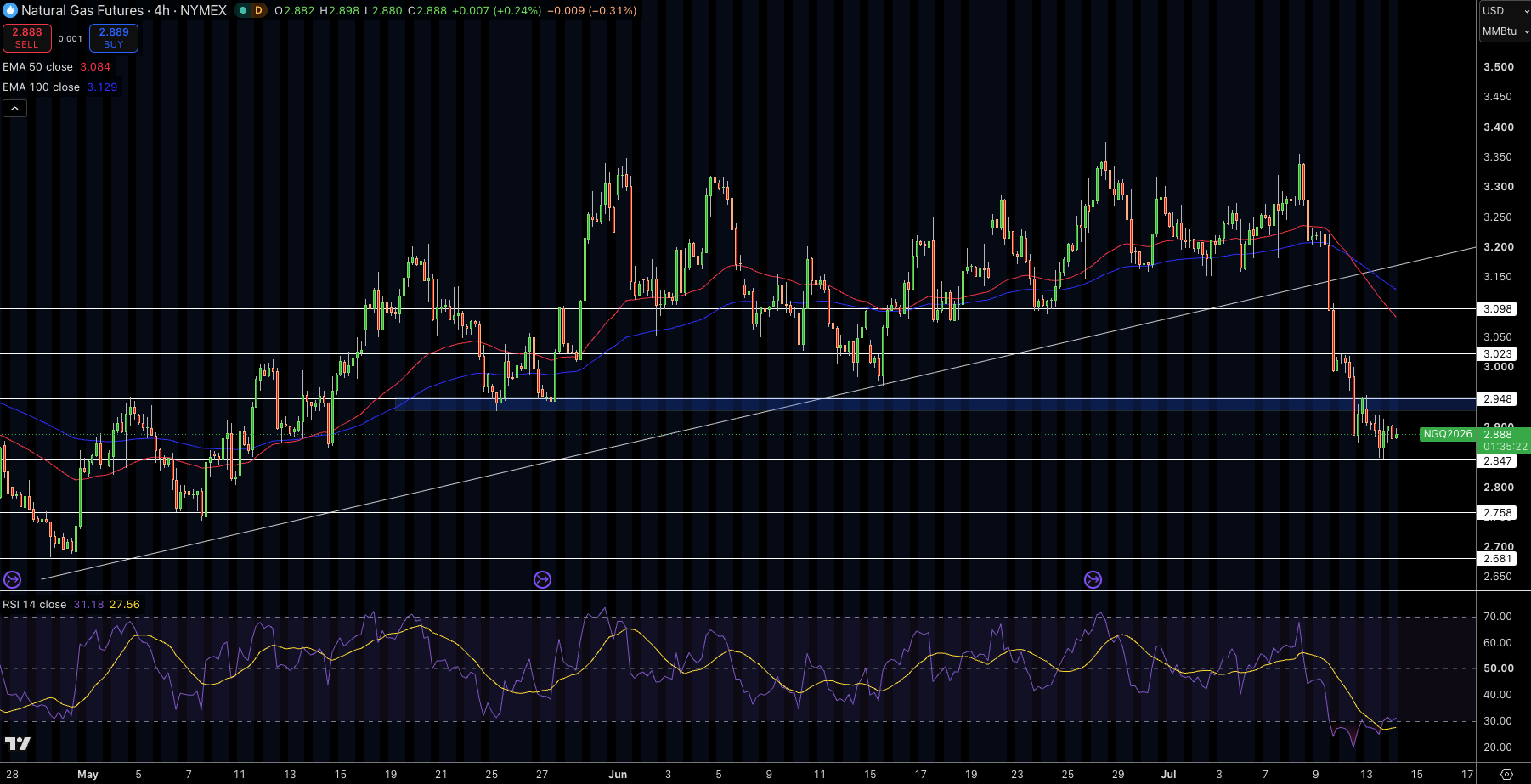Click the May label on time axis
1531x784 pixels.
point(88,774)
